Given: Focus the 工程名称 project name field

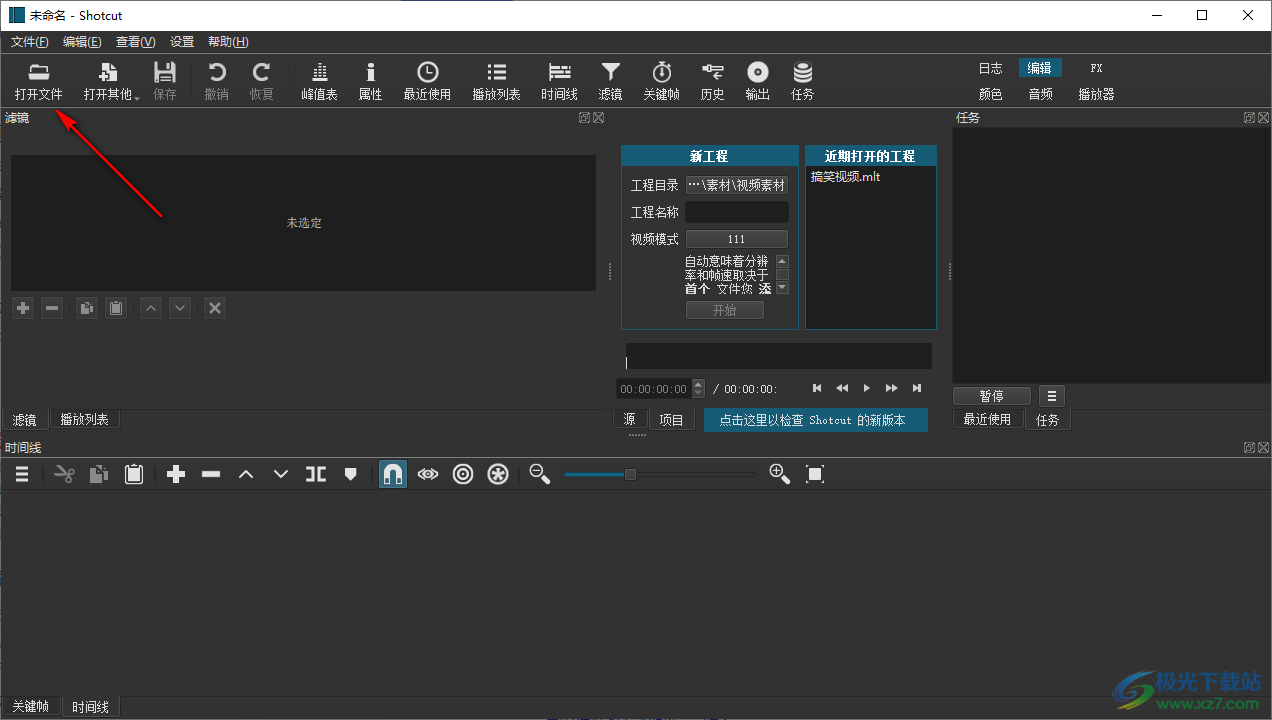Looking at the screenshot, I should click(737, 212).
